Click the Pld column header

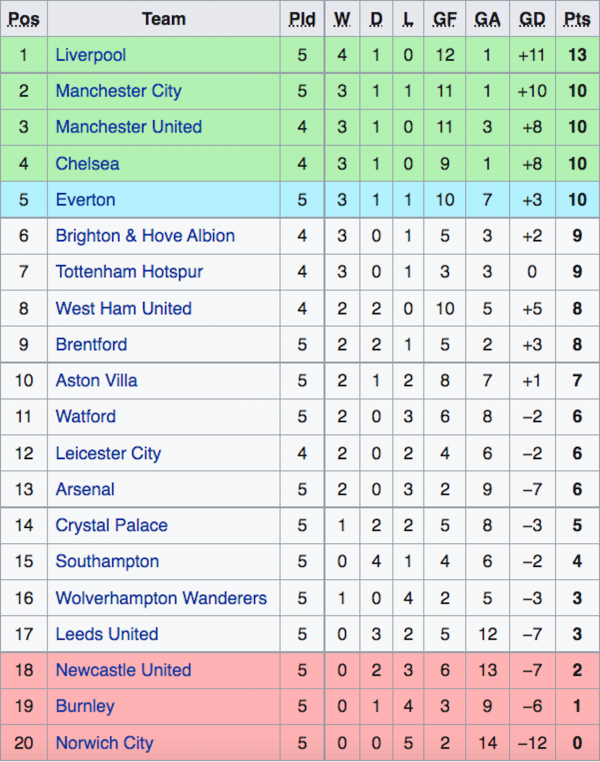[302, 19]
